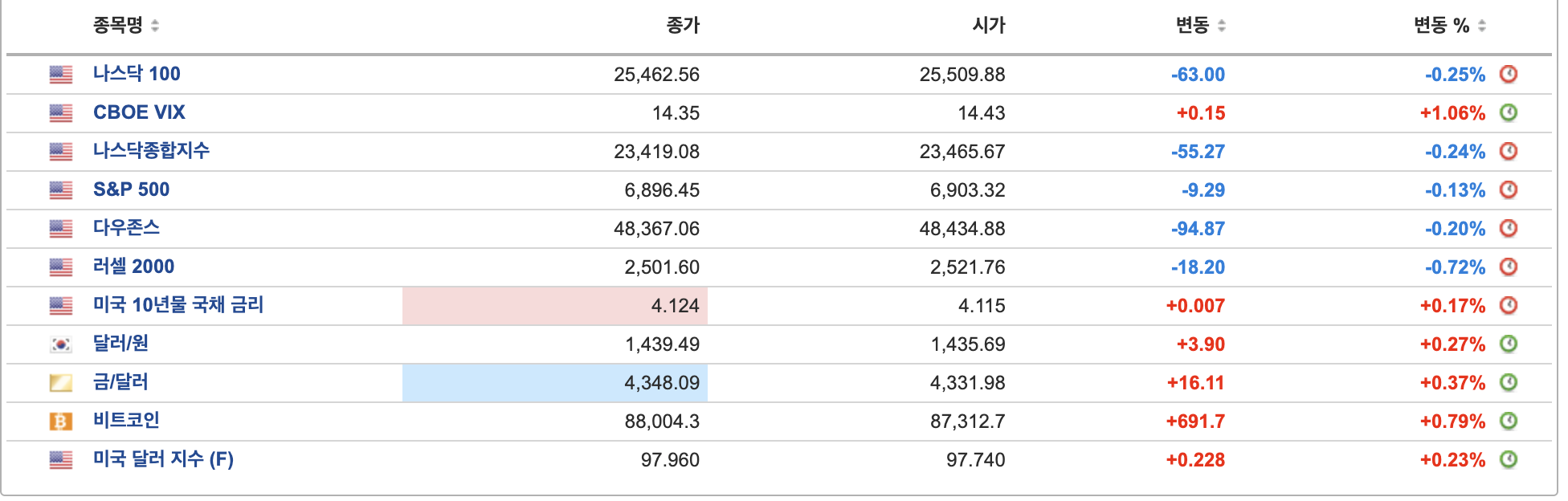1568x501 pixels.
Task: Click the green clock icon in 미국 달러 지수 (F) row
Action: click(x=1509, y=459)
